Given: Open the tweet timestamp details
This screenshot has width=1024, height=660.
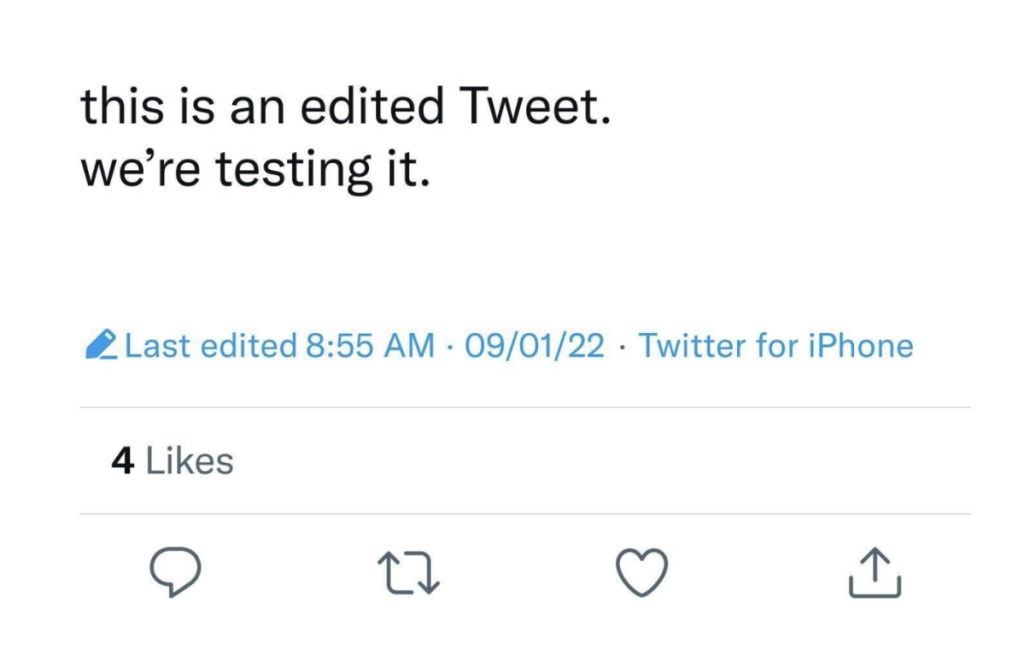Looking at the screenshot, I should 533,345.
